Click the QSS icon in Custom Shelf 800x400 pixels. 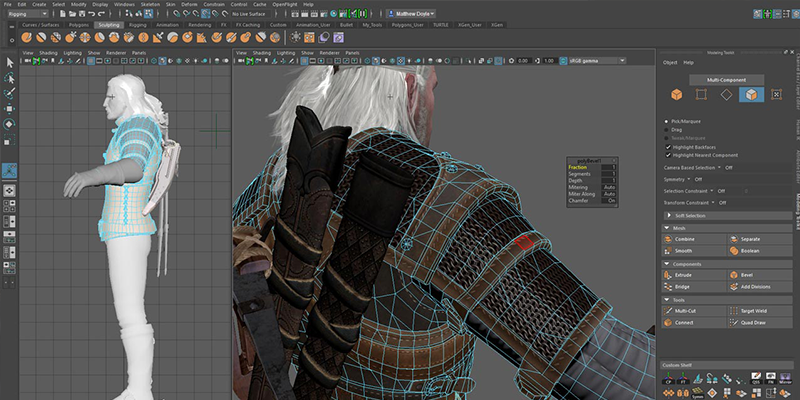click(756, 378)
